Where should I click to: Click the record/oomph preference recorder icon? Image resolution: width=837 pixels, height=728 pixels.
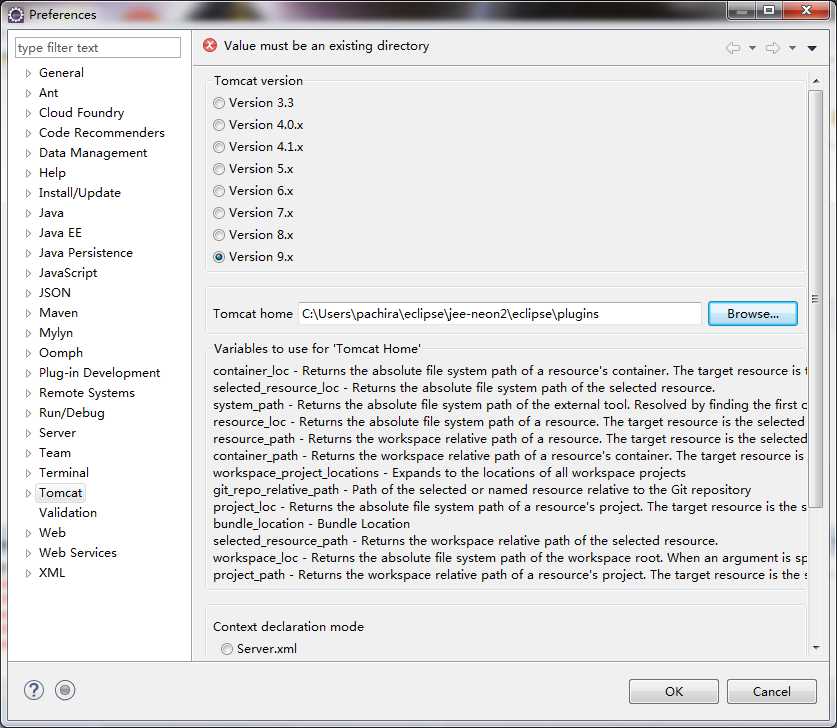coord(65,690)
